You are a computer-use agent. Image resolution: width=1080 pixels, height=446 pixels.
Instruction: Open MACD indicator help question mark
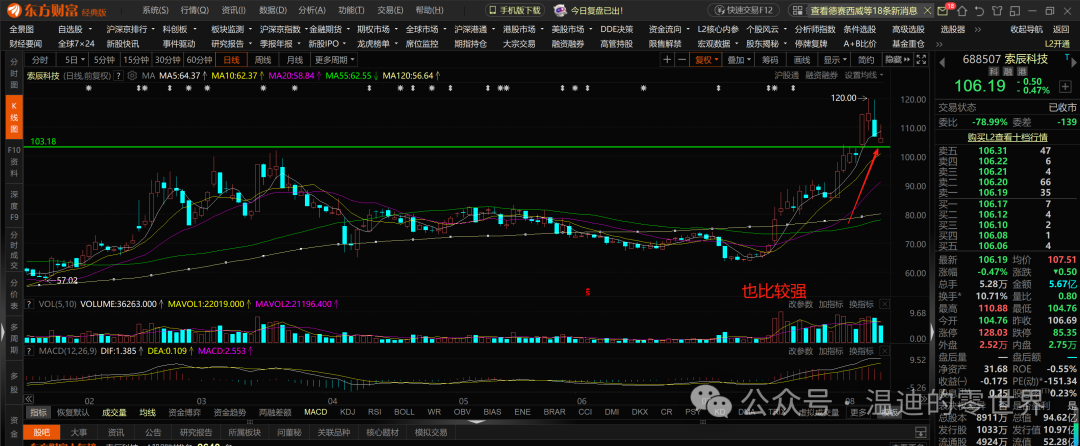pyautogui.click(x=28, y=350)
